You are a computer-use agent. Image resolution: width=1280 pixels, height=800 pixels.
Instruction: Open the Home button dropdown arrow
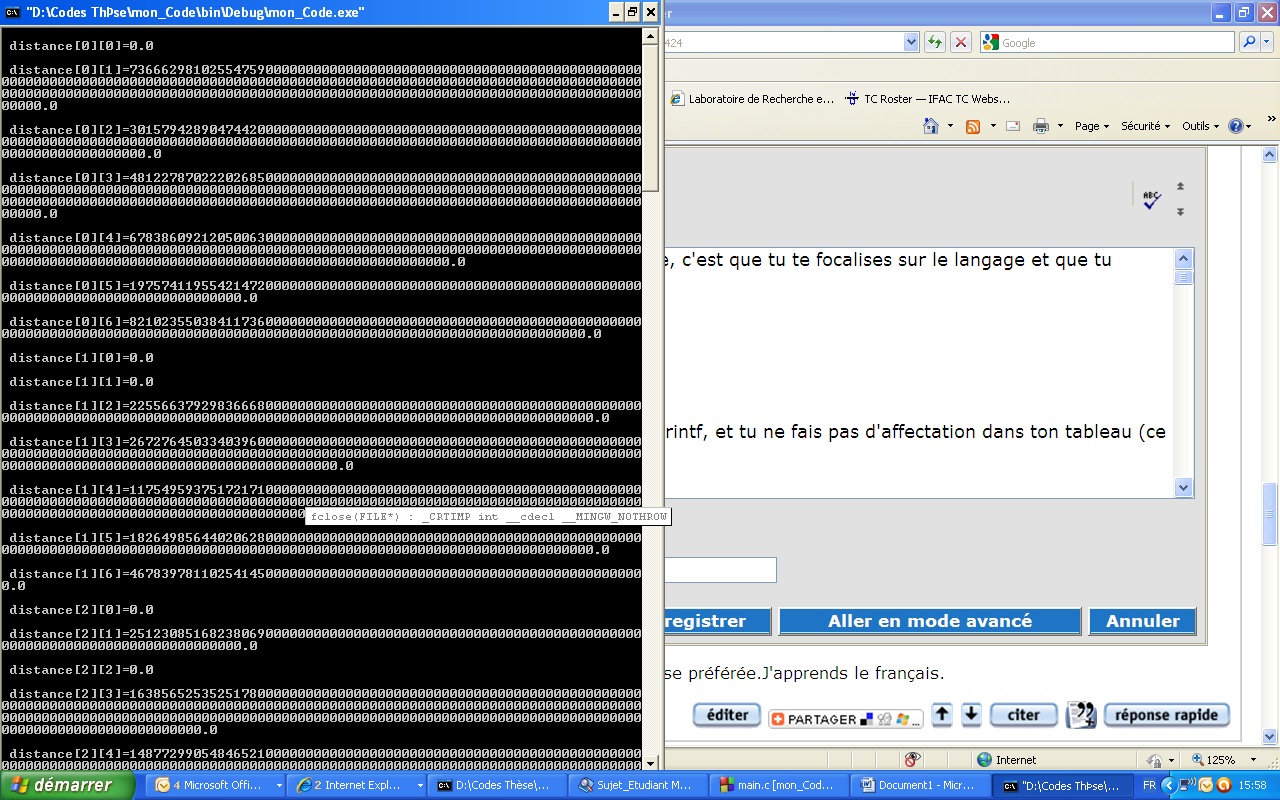click(951, 126)
